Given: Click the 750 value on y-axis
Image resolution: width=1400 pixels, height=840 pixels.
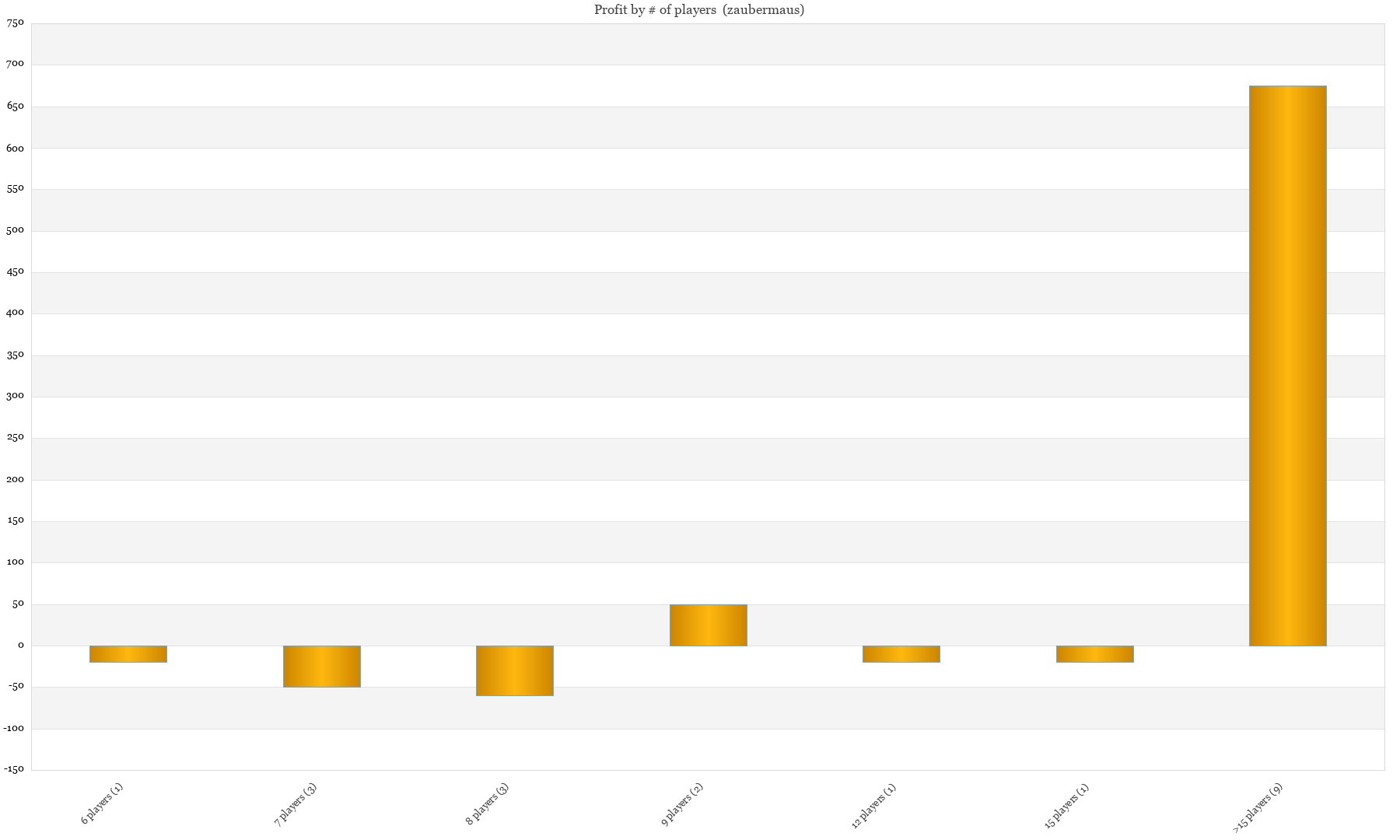Looking at the screenshot, I should [x=16, y=23].
